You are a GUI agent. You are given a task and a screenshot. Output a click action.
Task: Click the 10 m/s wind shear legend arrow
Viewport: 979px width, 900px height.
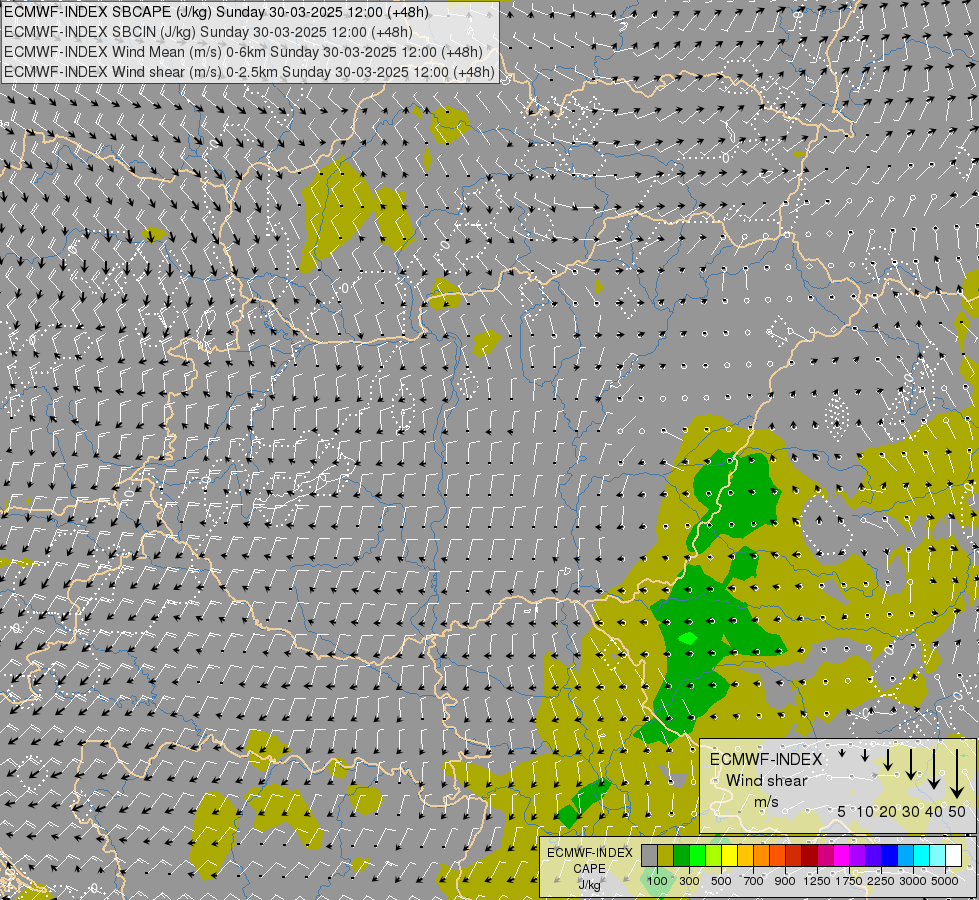865,755
